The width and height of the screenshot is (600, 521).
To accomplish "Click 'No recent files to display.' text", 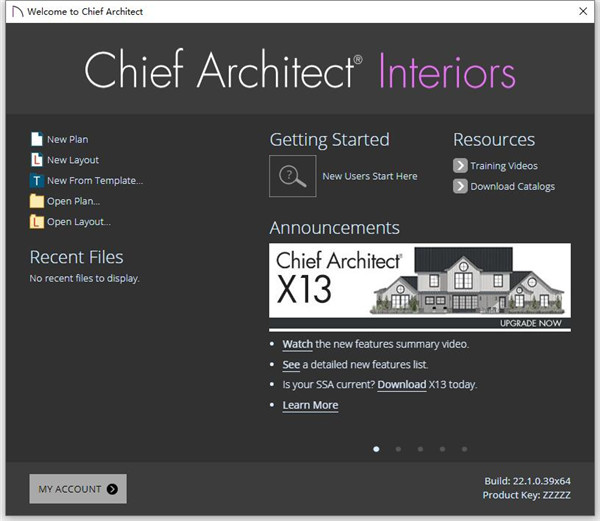I will (85, 278).
